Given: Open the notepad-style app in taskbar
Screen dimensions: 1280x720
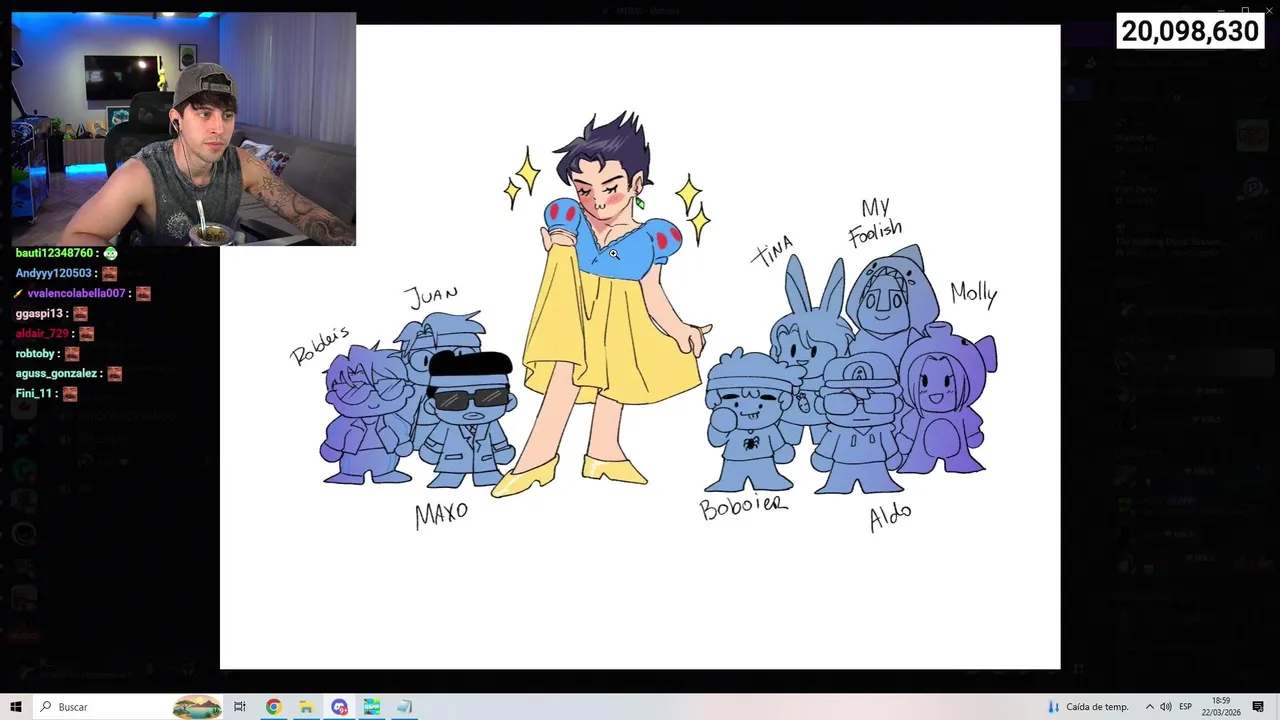Looking at the screenshot, I should [x=404, y=707].
